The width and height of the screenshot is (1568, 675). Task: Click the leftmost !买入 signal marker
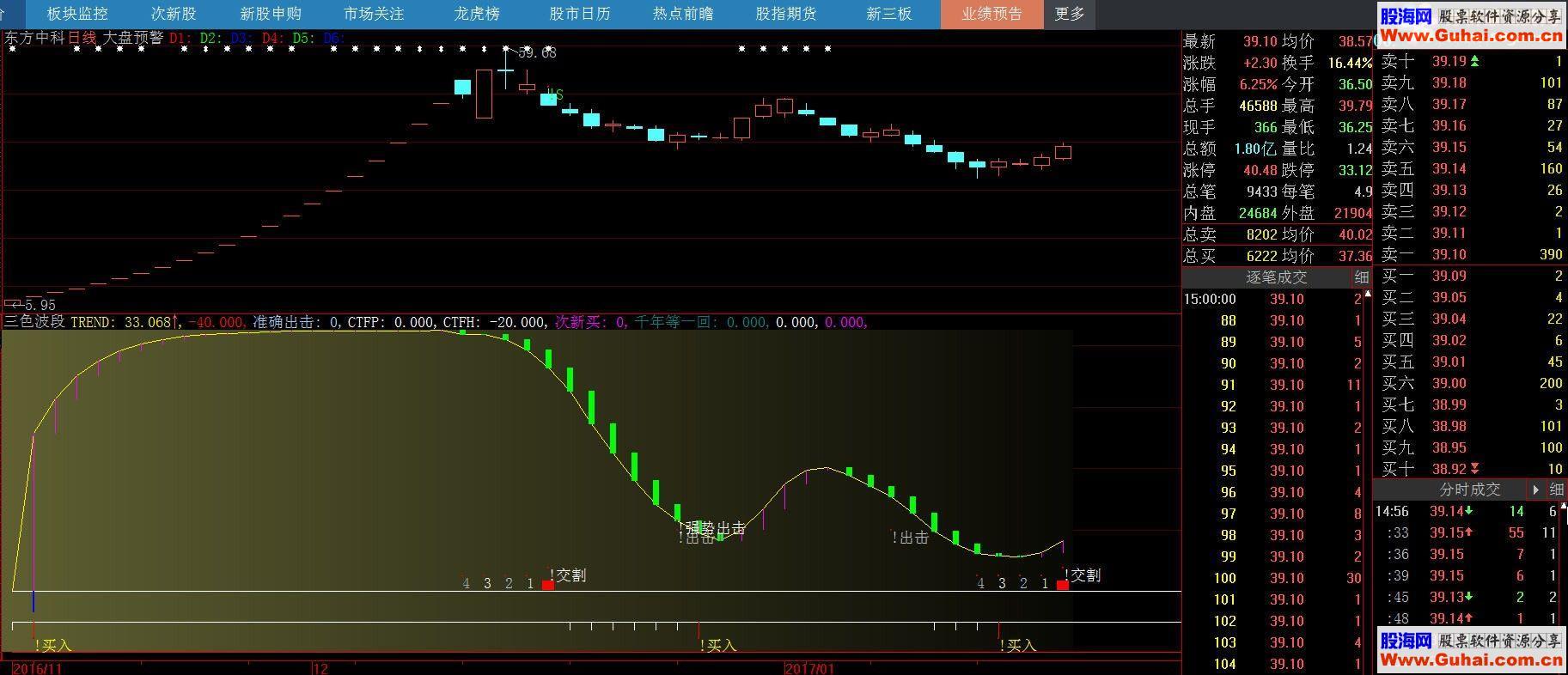click(53, 645)
